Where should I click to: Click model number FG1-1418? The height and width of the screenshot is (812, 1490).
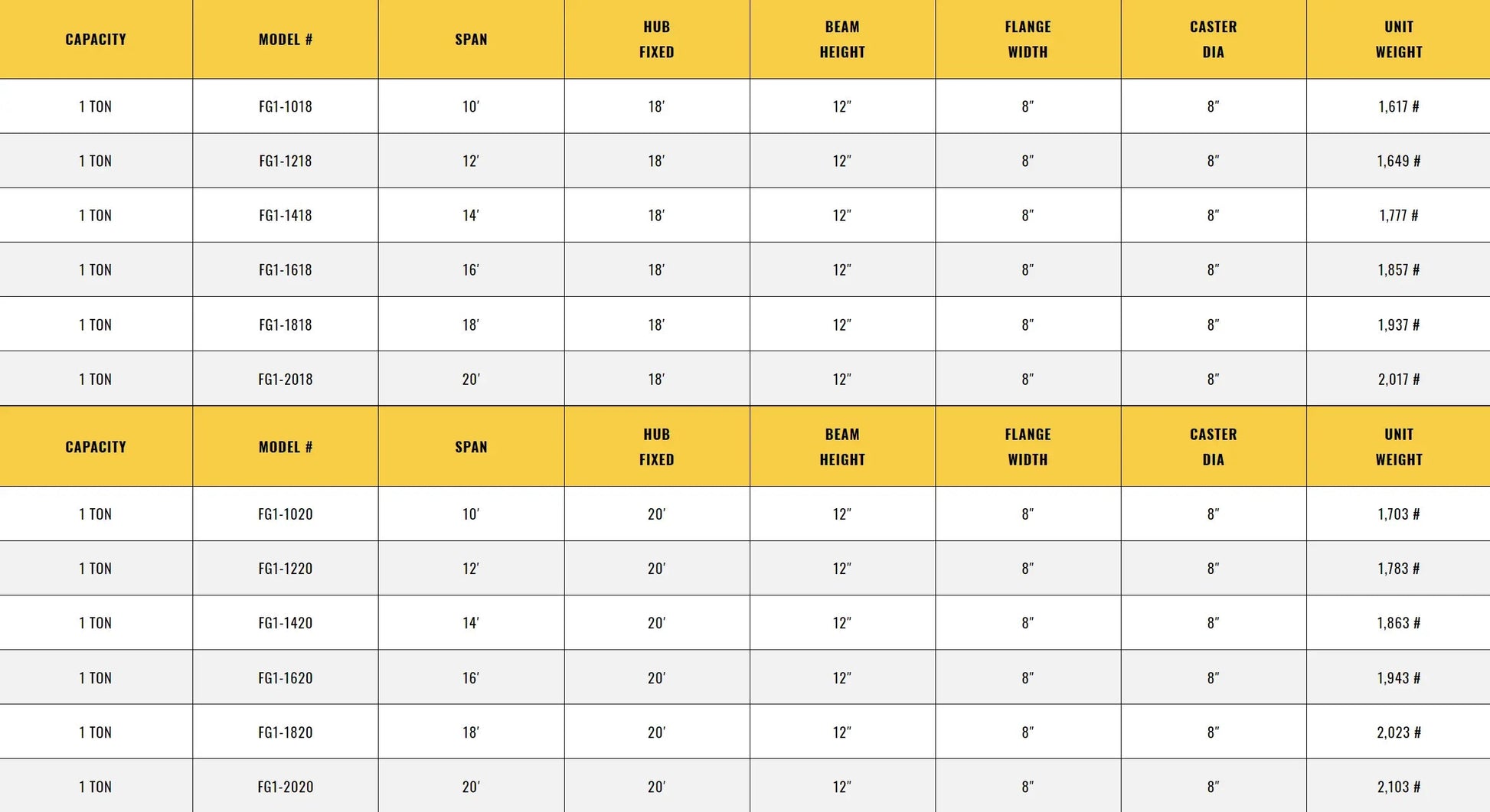(285, 215)
